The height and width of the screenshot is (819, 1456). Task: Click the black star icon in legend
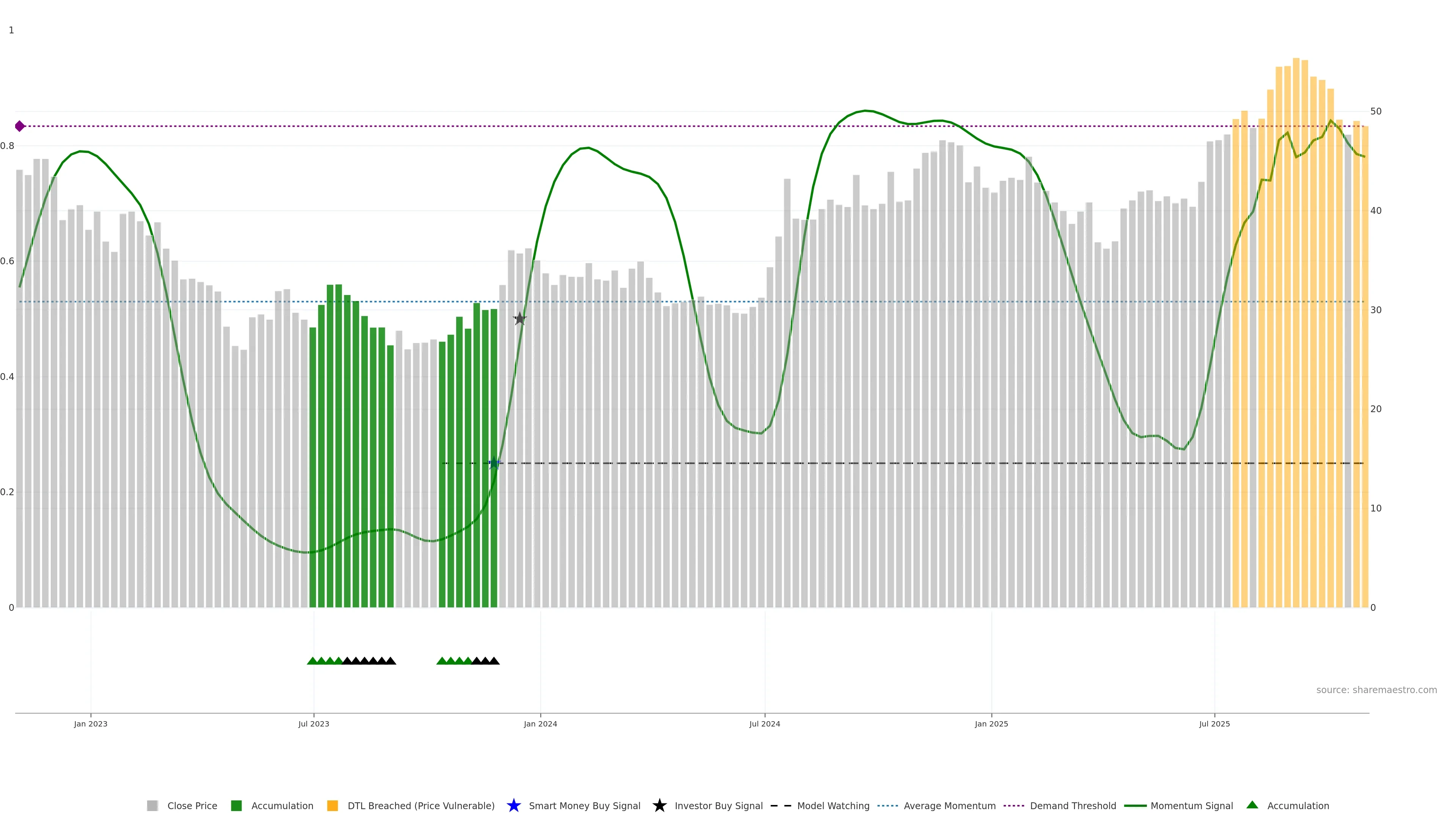(659, 805)
